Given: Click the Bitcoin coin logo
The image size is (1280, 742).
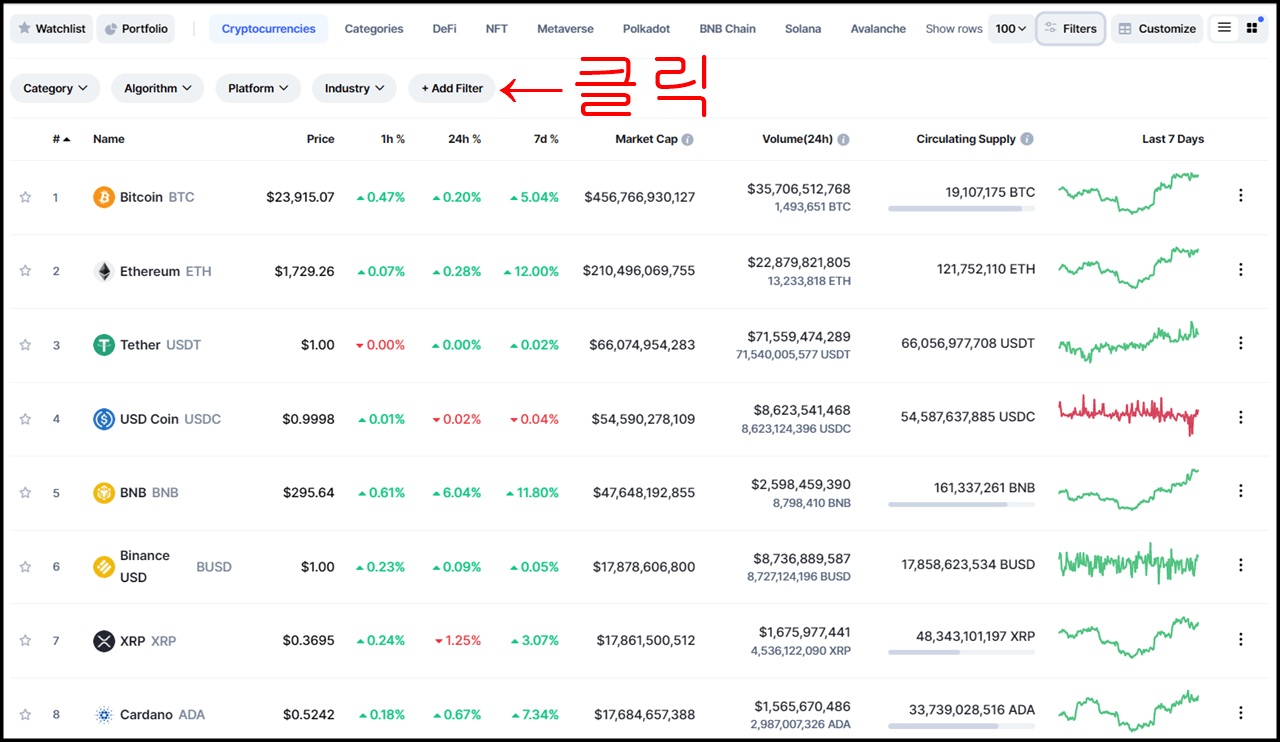Looking at the screenshot, I should [x=104, y=197].
